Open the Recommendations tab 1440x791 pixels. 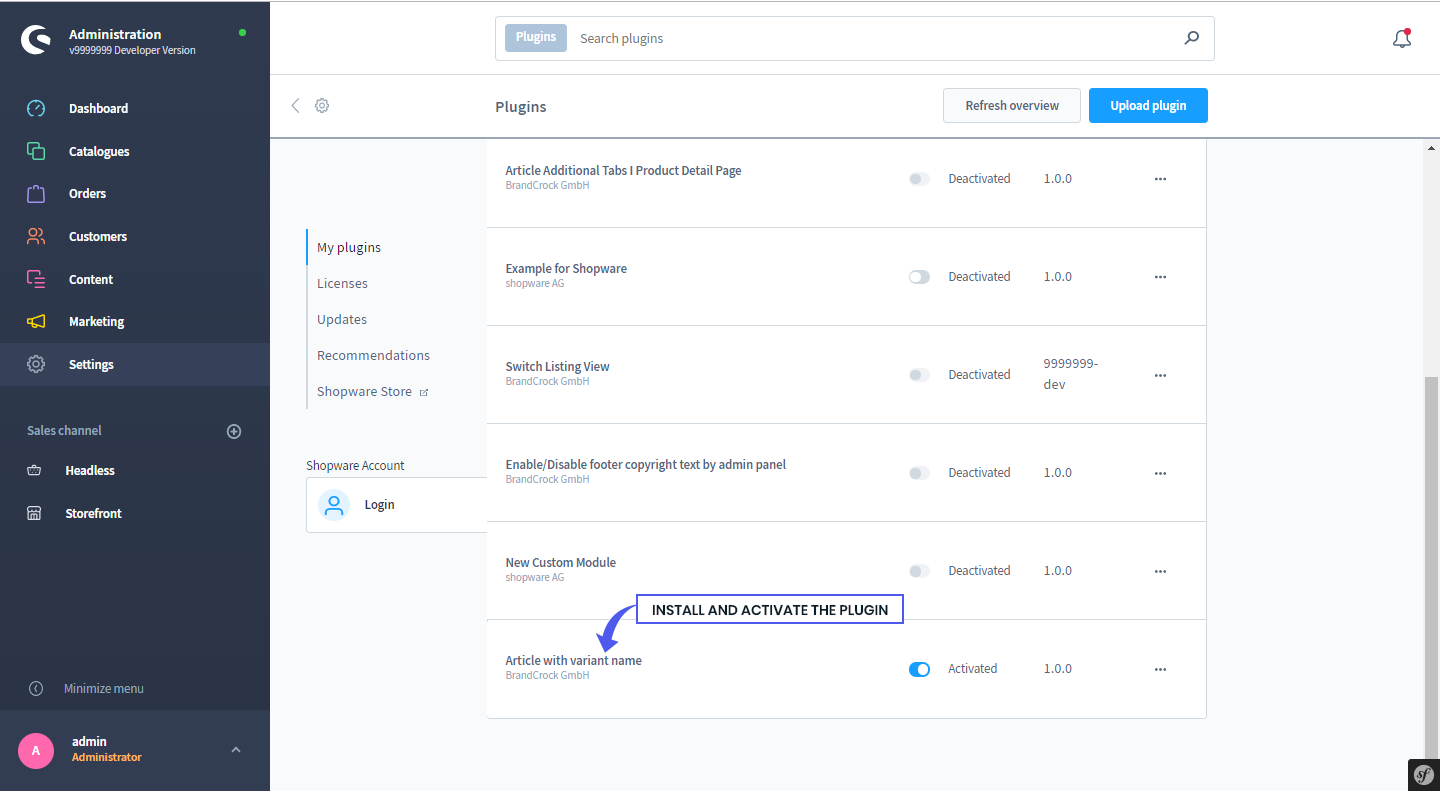(x=373, y=355)
